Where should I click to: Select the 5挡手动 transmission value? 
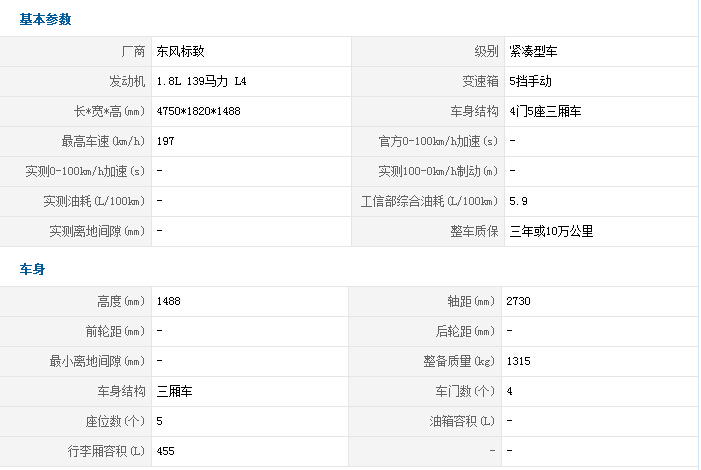(530, 81)
